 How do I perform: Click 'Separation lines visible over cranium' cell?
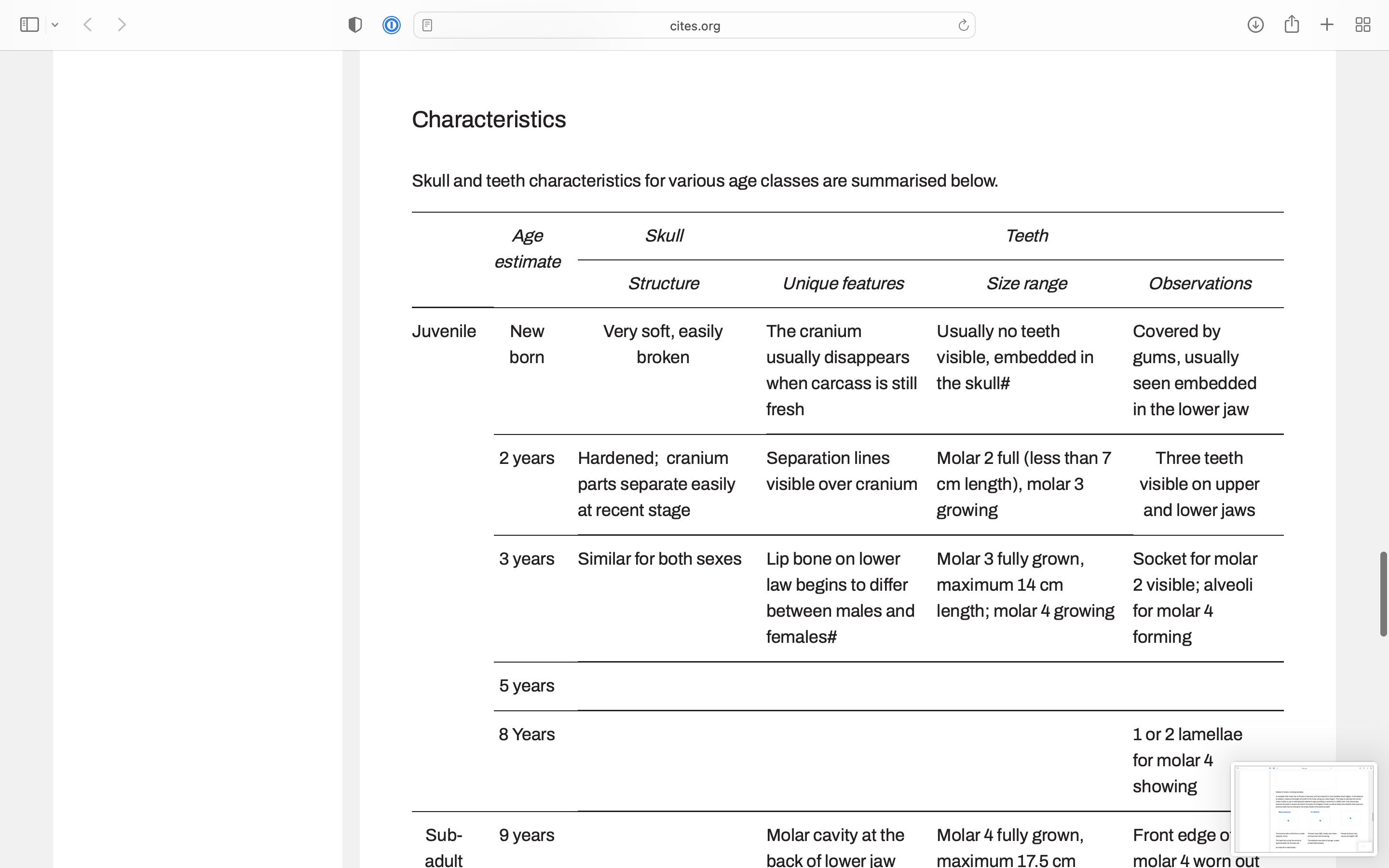point(842,471)
